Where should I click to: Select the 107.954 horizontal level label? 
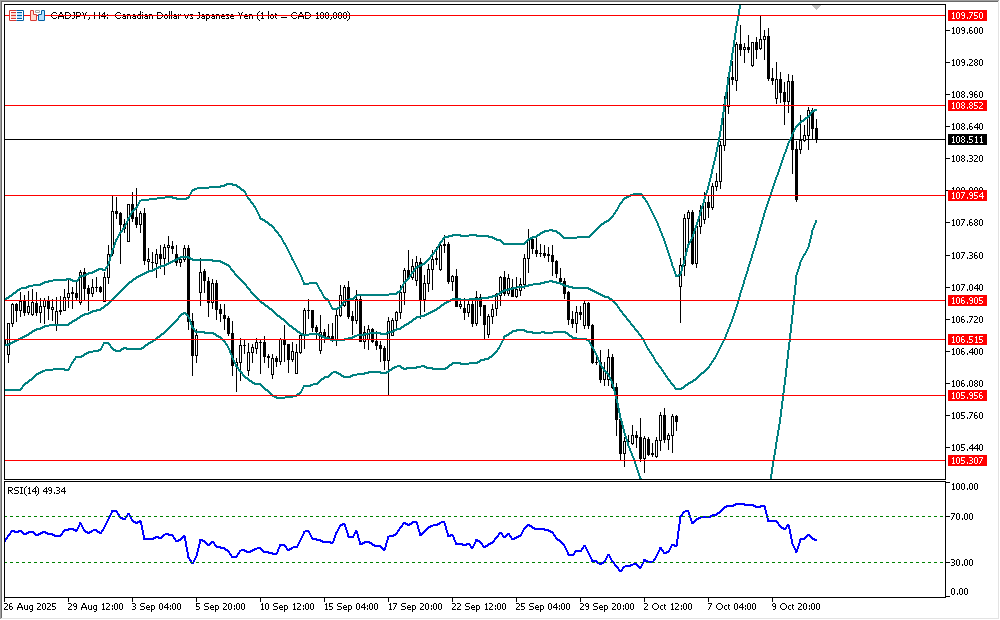965,196
